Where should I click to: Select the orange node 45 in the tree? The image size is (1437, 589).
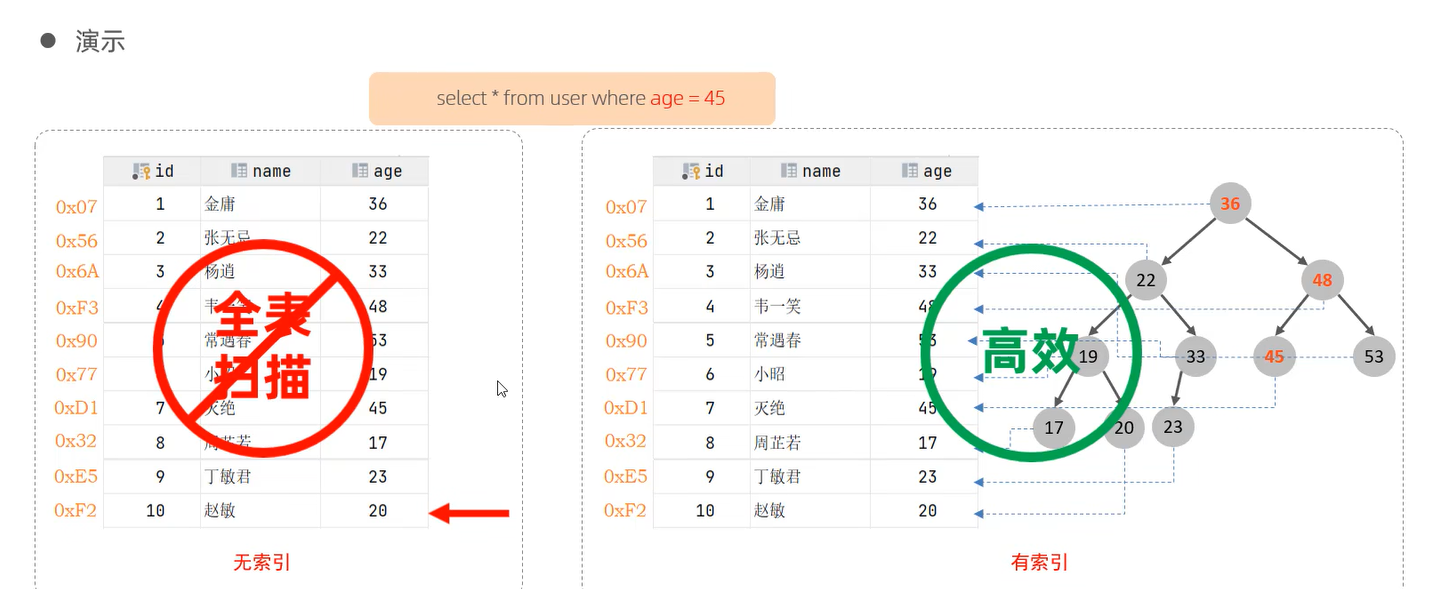pos(1273,356)
